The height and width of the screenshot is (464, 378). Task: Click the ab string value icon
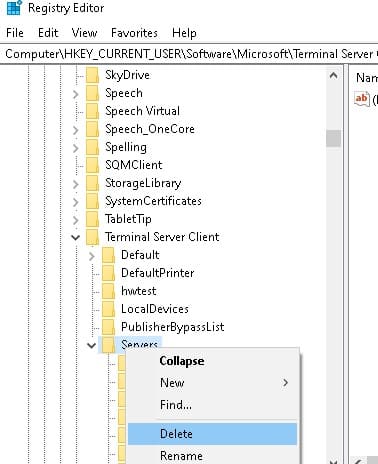pos(362,99)
